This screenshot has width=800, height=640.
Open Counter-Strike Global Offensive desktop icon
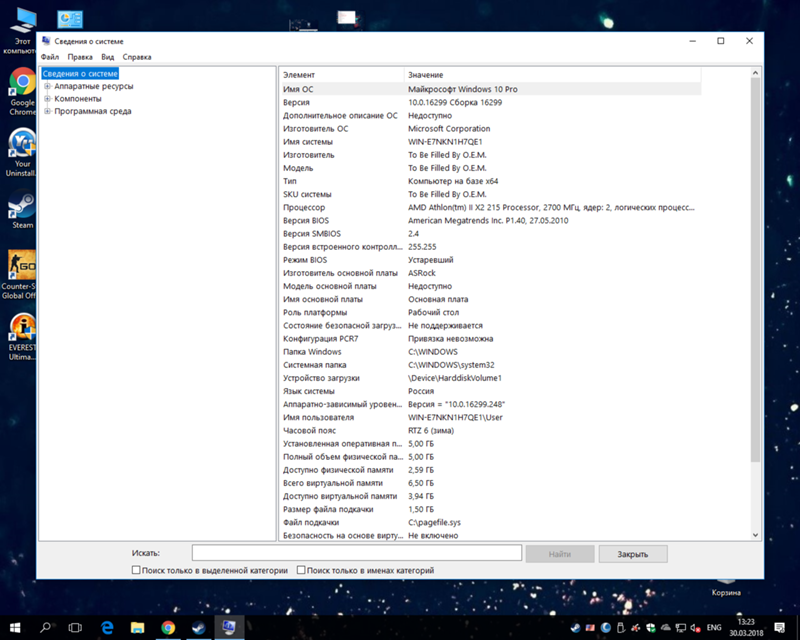coord(19,274)
